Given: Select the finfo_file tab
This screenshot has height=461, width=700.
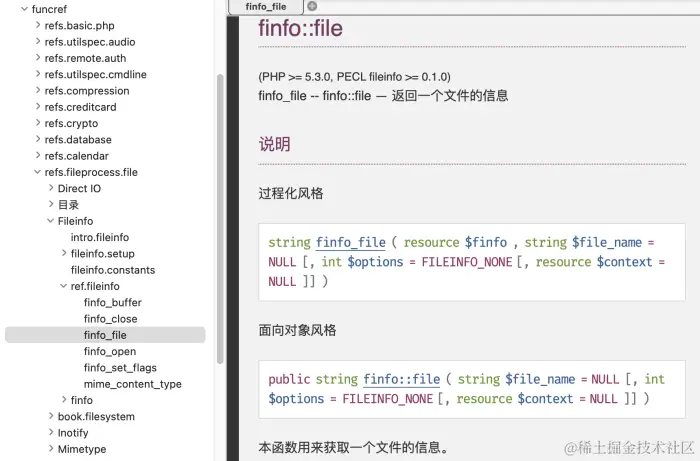Looking at the screenshot, I should 266,7.
